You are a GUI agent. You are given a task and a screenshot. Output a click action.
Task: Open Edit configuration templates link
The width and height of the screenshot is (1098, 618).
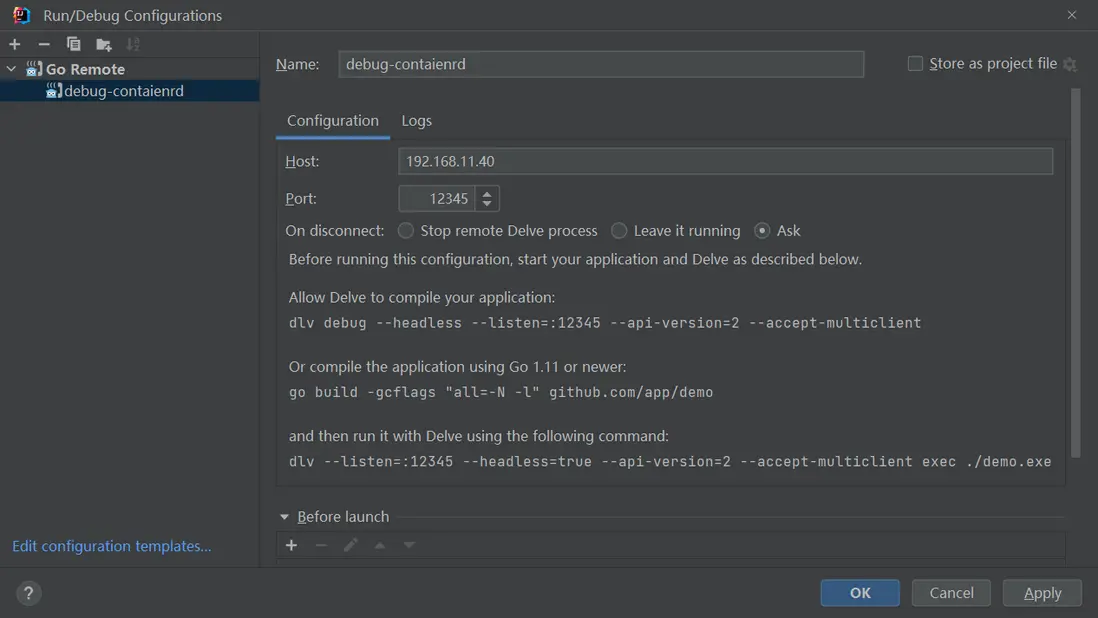click(x=112, y=546)
